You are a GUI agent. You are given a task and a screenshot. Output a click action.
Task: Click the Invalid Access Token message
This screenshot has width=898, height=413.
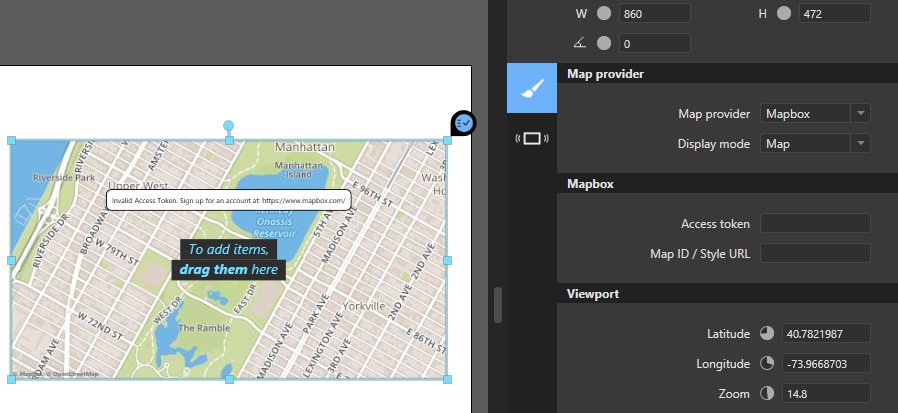click(x=228, y=200)
